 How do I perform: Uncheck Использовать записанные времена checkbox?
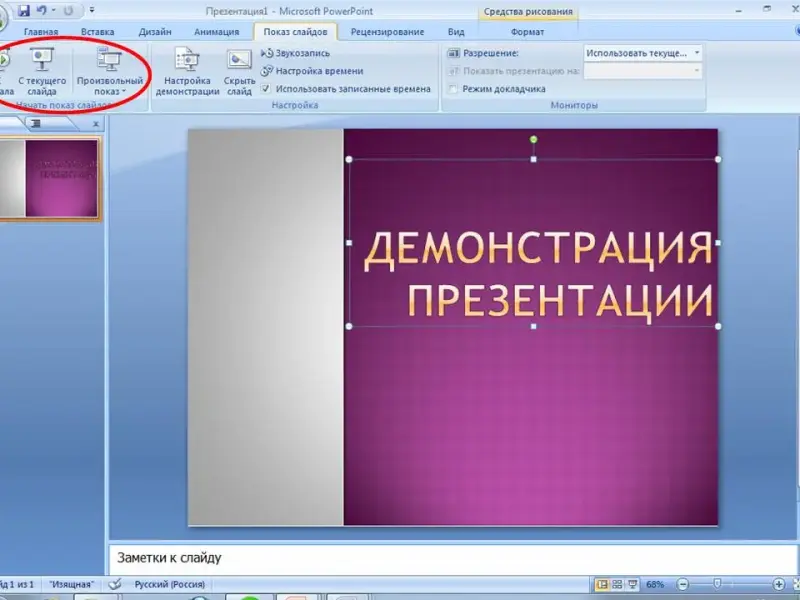(266, 89)
